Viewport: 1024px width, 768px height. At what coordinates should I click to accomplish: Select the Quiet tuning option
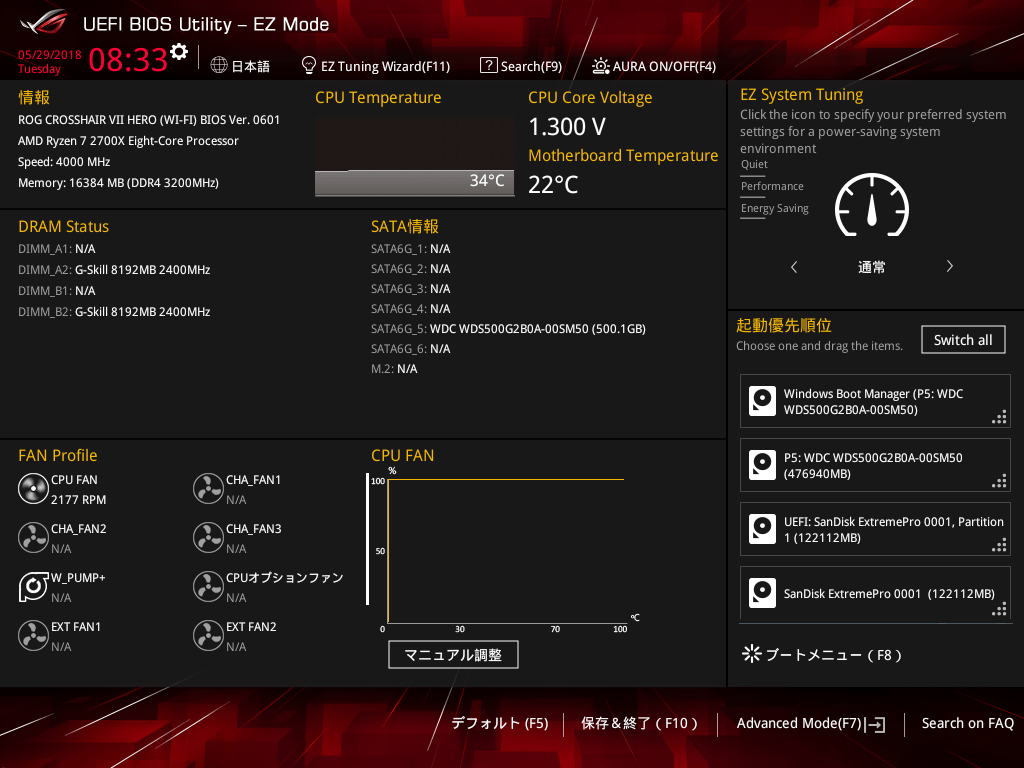[x=754, y=164]
